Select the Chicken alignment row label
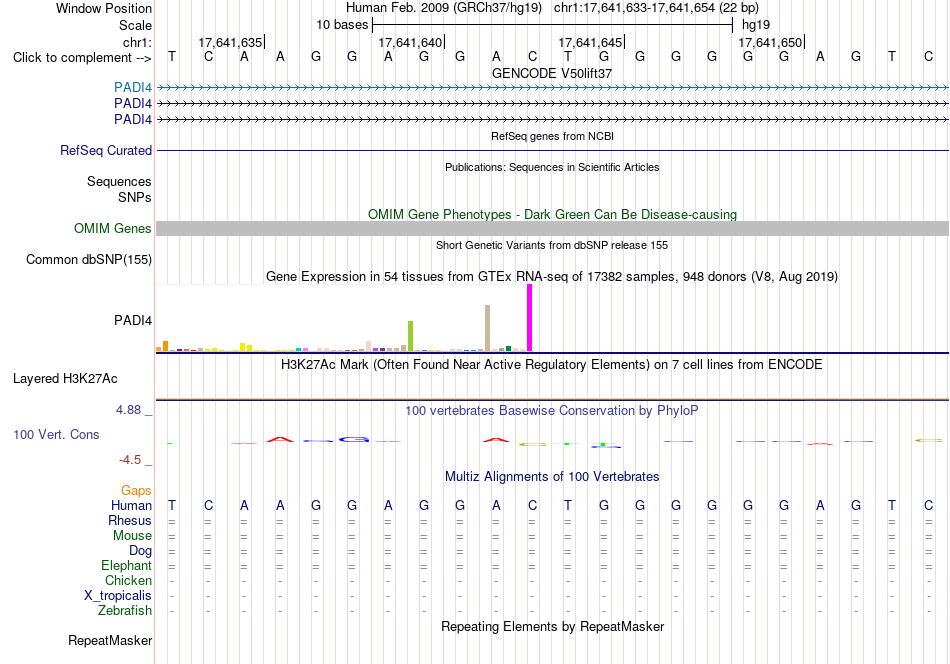The width and height of the screenshot is (950, 664). [128, 580]
